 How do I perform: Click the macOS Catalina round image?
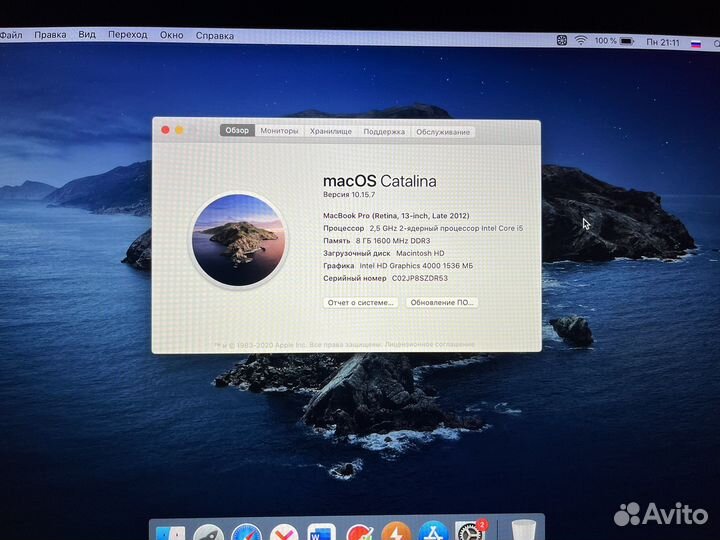pos(238,240)
